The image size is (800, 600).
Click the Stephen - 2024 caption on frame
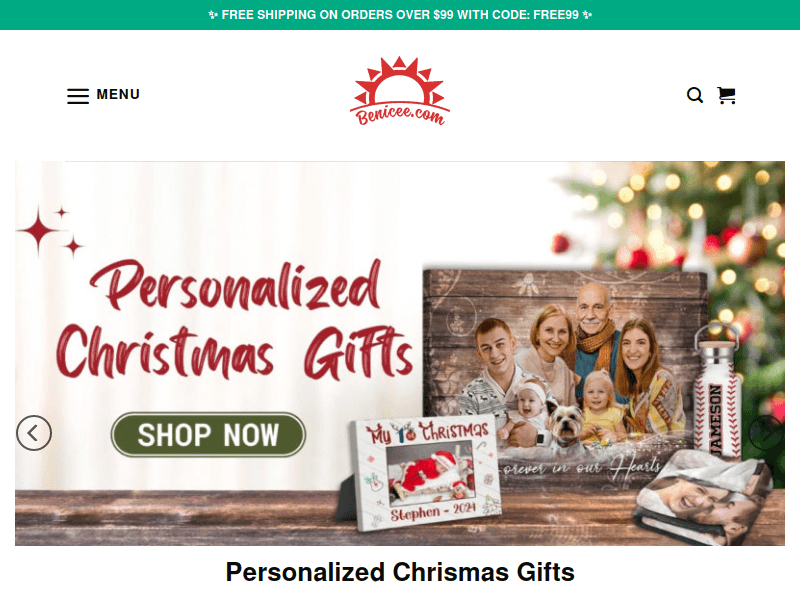(433, 512)
